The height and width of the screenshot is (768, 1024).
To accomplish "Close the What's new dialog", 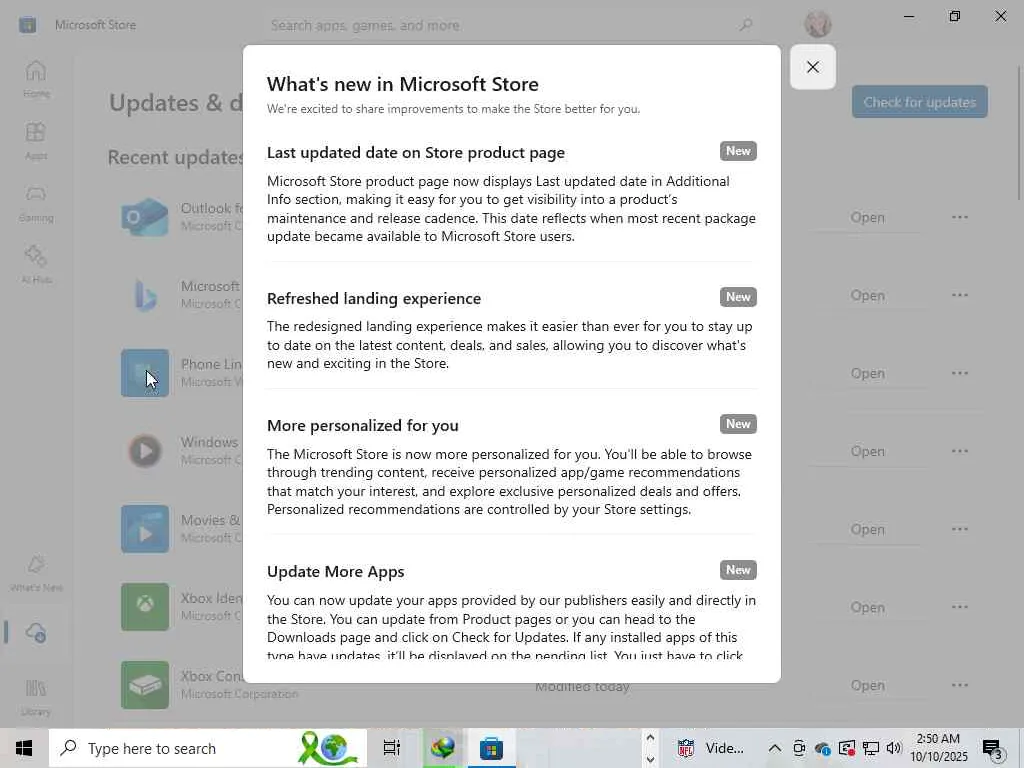I will (x=812, y=67).
